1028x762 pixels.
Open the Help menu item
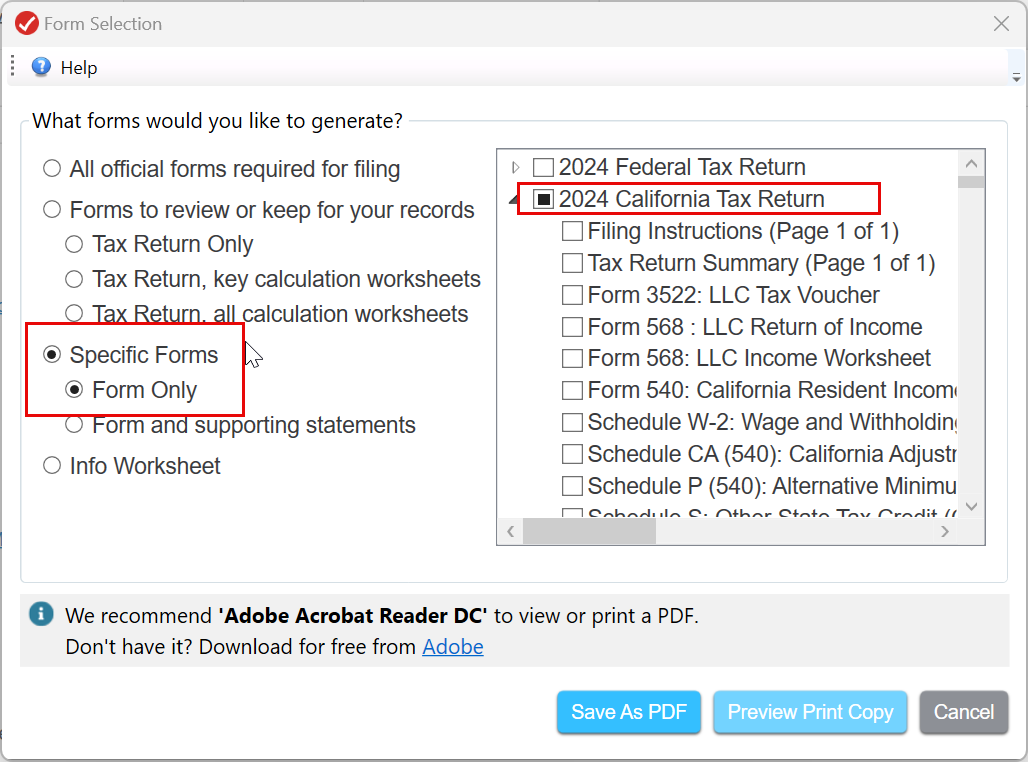coord(79,68)
